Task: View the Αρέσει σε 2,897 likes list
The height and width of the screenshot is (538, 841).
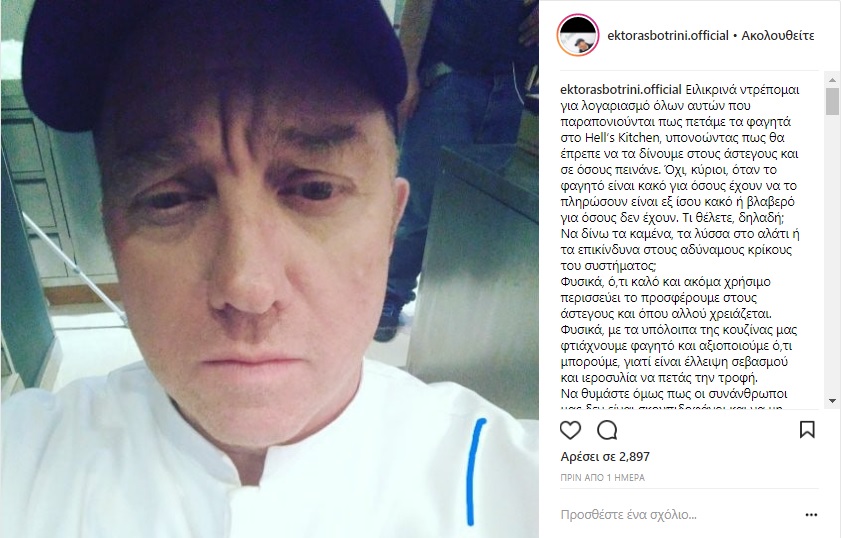Action: pos(605,456)
